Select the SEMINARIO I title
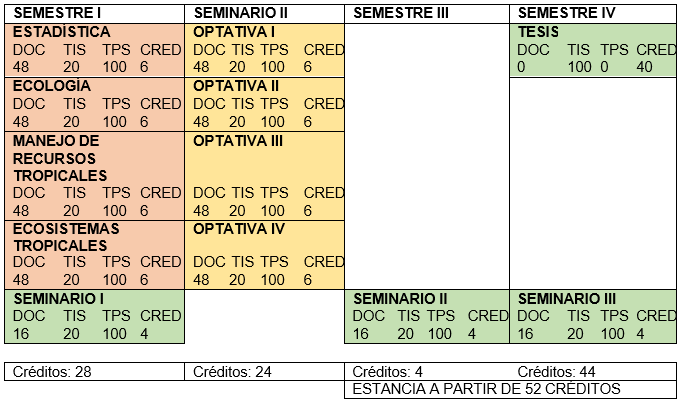 [x=59, y=298]
